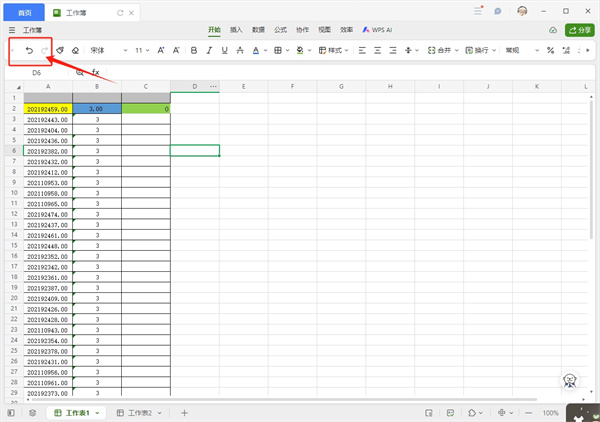Expand the 工作表1 sheet tab arrow

97,413
